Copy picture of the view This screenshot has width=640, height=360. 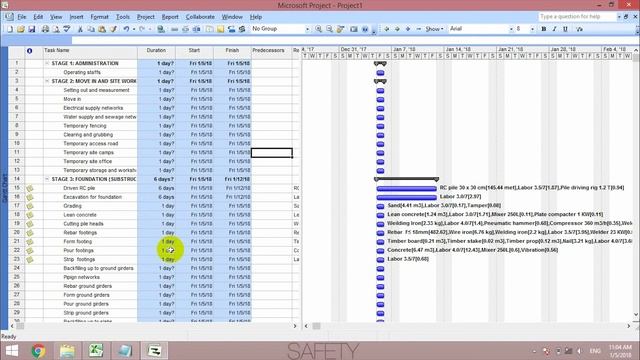[354, 29]
